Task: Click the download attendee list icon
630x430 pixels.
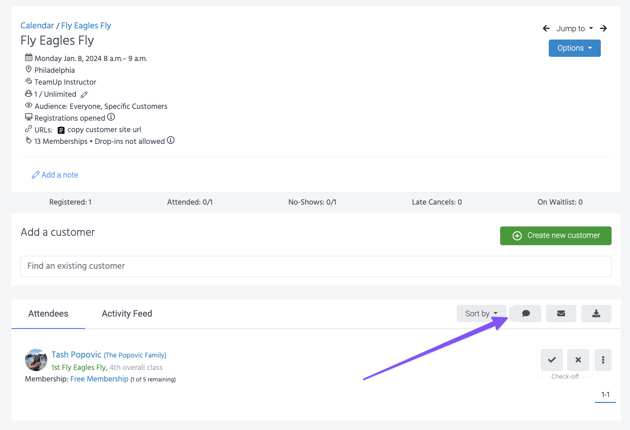Action: (596, 314)
